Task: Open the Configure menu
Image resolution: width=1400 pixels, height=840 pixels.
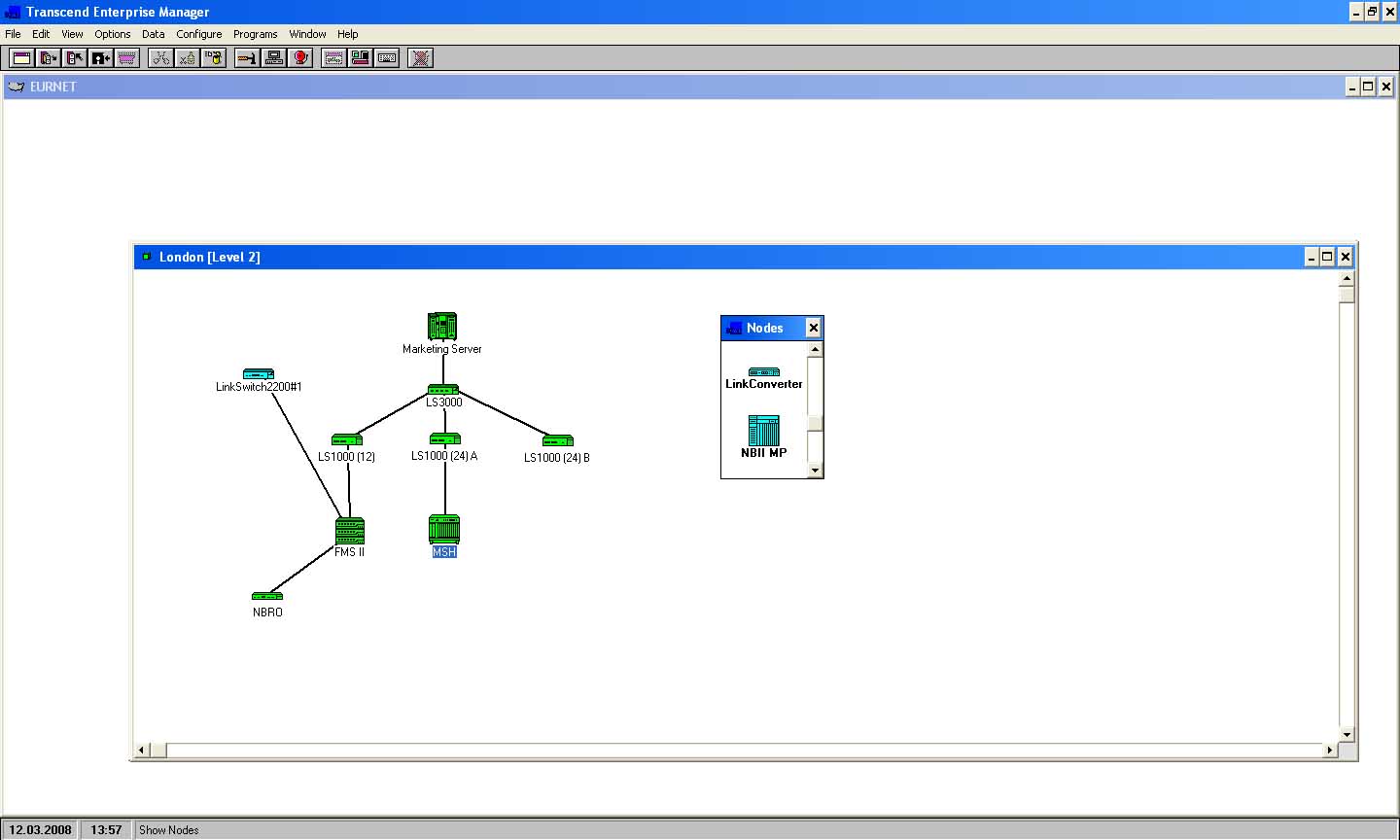Action: (199, 34)
